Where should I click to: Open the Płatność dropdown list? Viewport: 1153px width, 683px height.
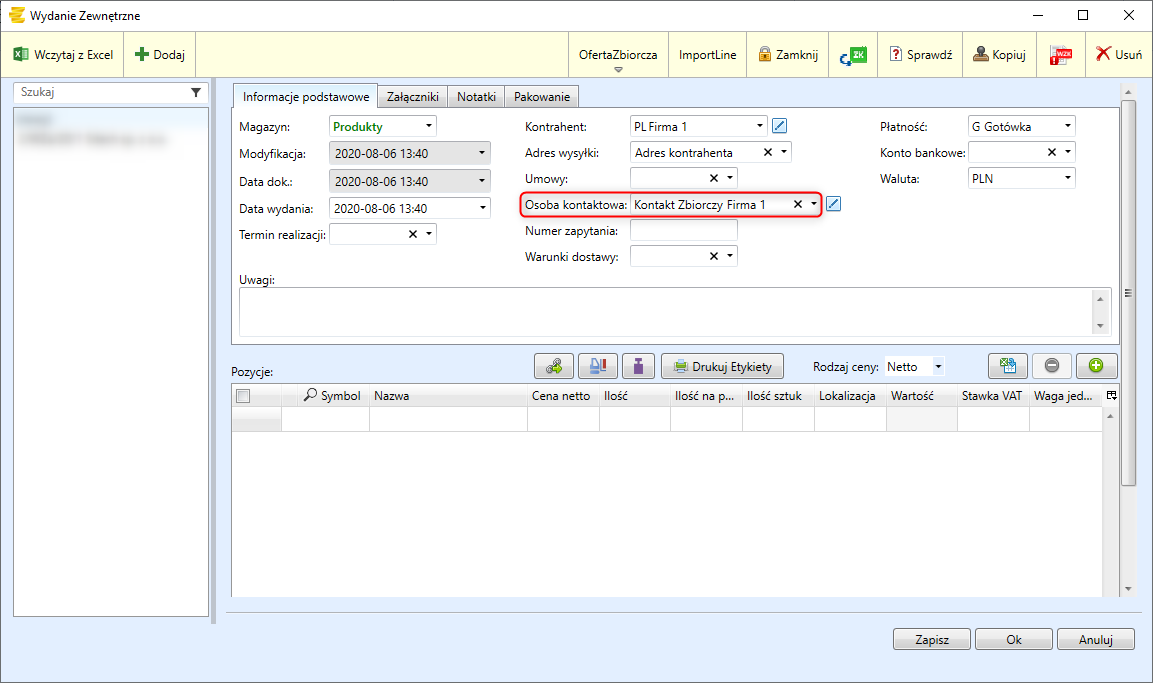coord(1068,126)
